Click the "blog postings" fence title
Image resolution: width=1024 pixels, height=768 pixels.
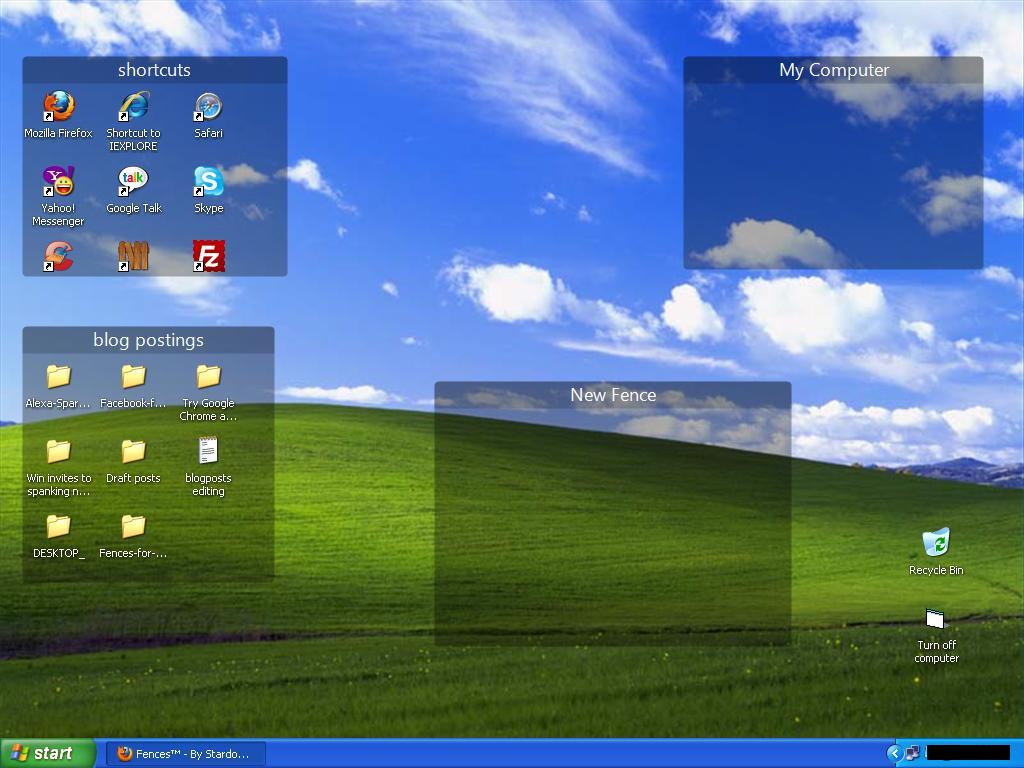[148, 340]
